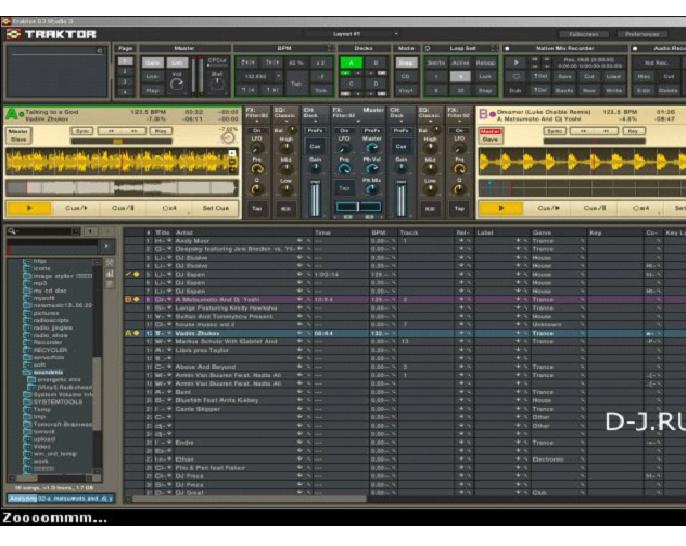Click the BPM panel Tap button
686x546 pixels.
[296, 83]
